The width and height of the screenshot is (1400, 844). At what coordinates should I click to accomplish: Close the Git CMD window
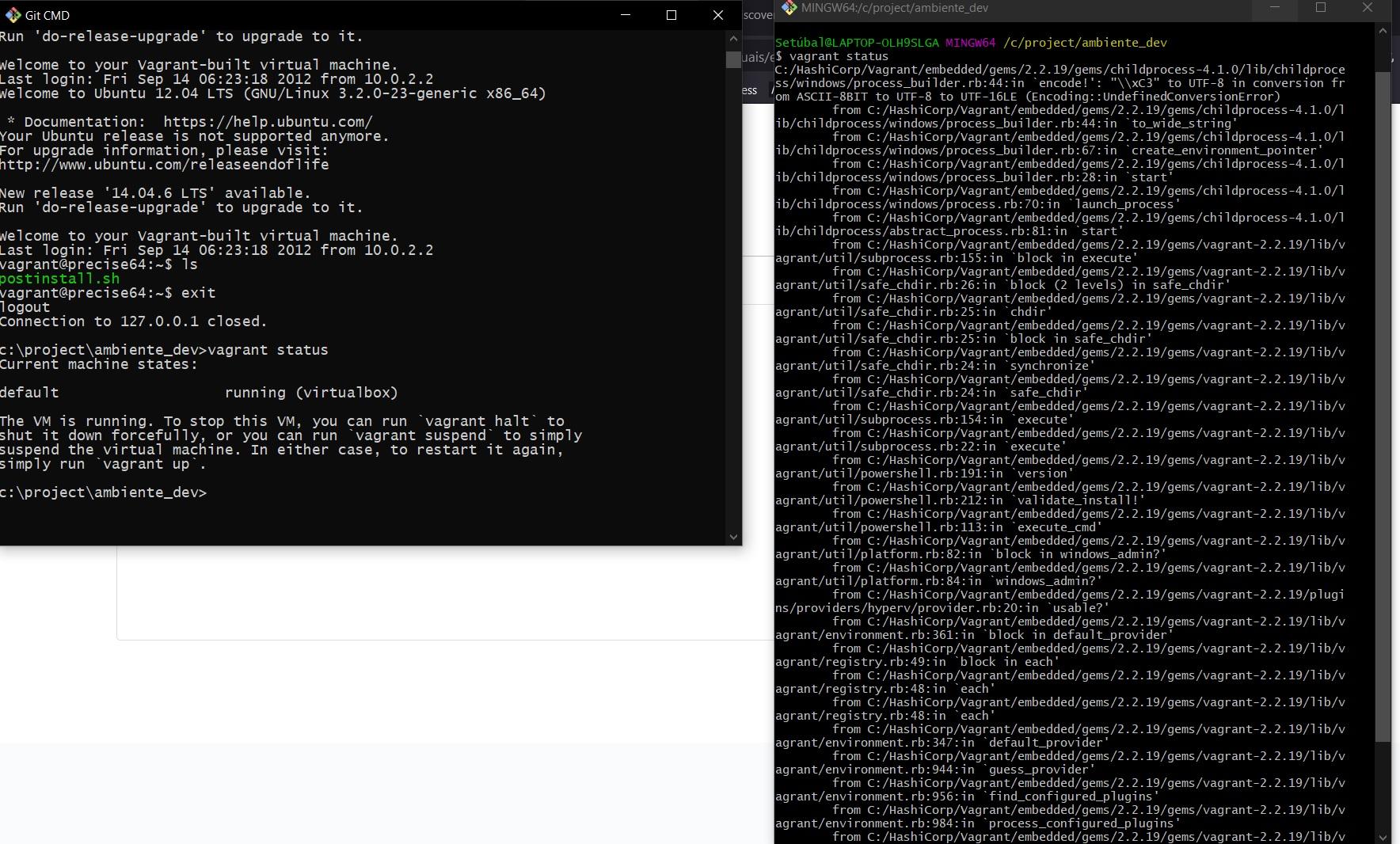717,14
